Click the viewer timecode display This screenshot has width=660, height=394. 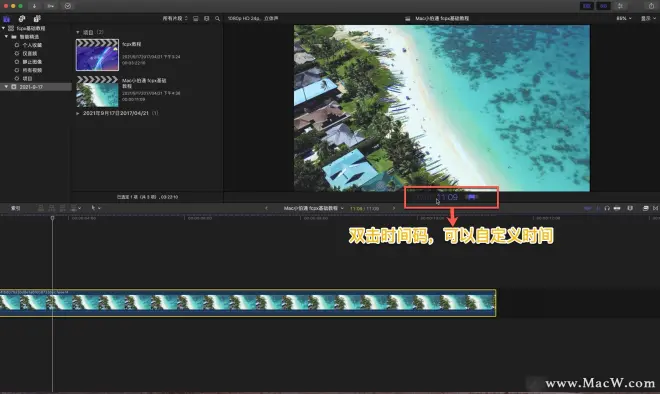[x=447, y=197]
